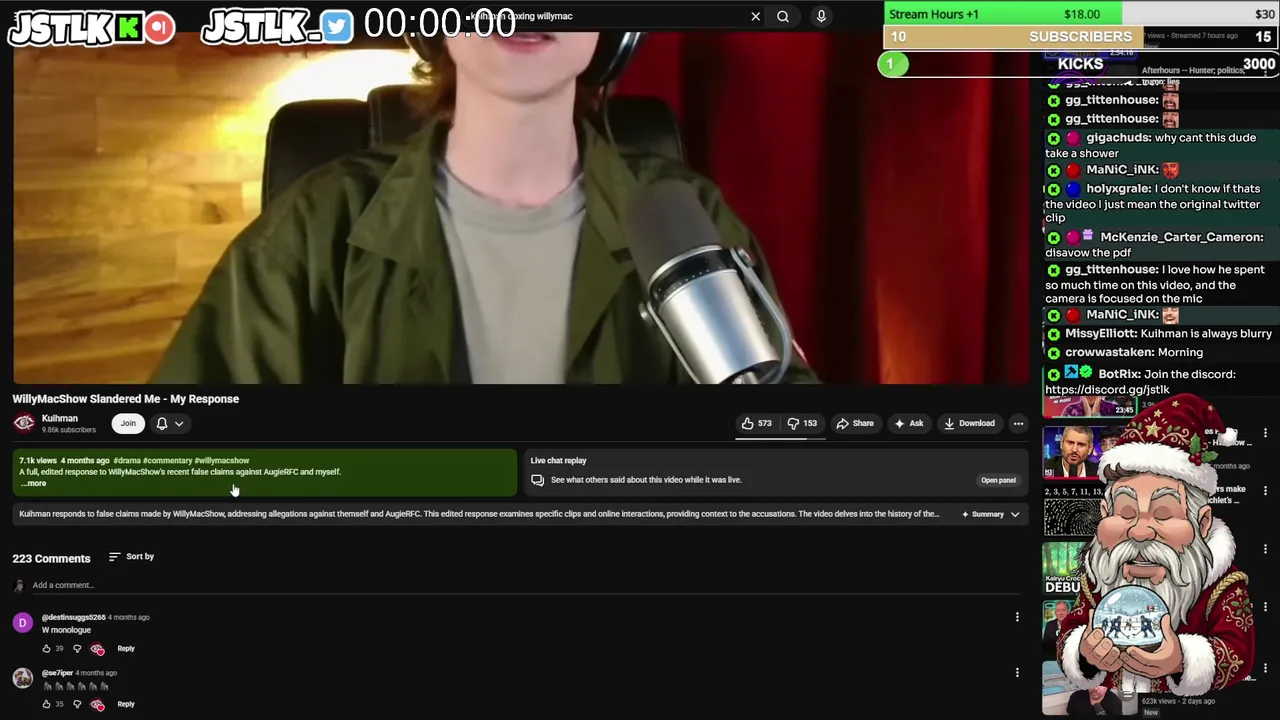This screenshot has height=720, width=1280.
Task: Download the video
Action: pyautogui.click(x=969, y=423)
